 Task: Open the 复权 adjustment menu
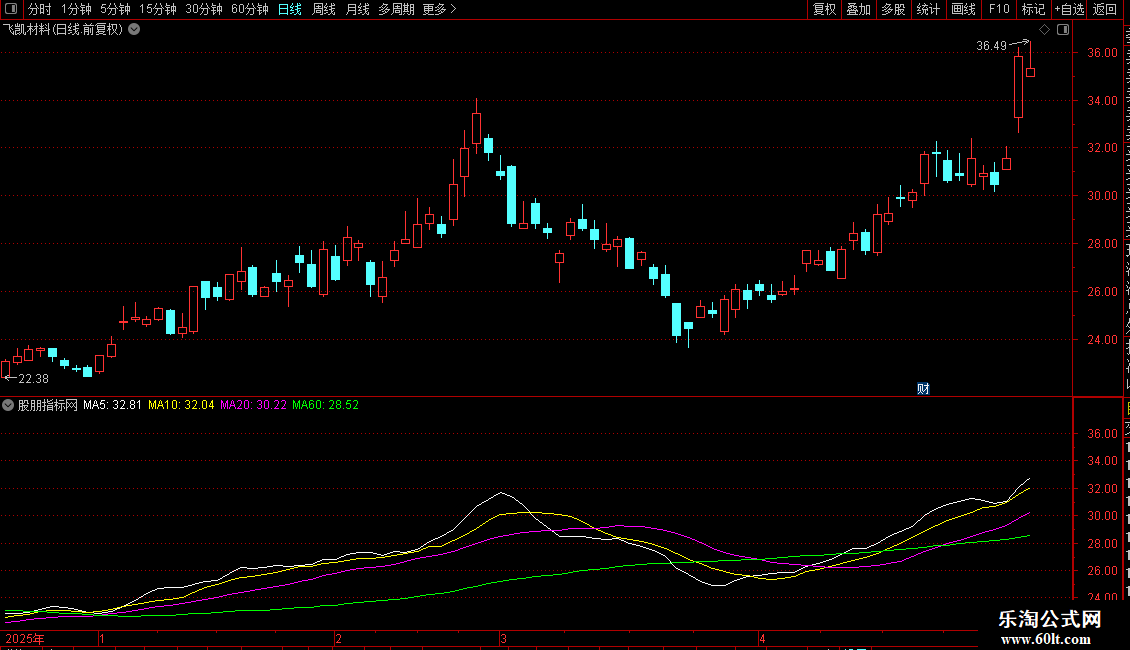click(x=824, y=9)
